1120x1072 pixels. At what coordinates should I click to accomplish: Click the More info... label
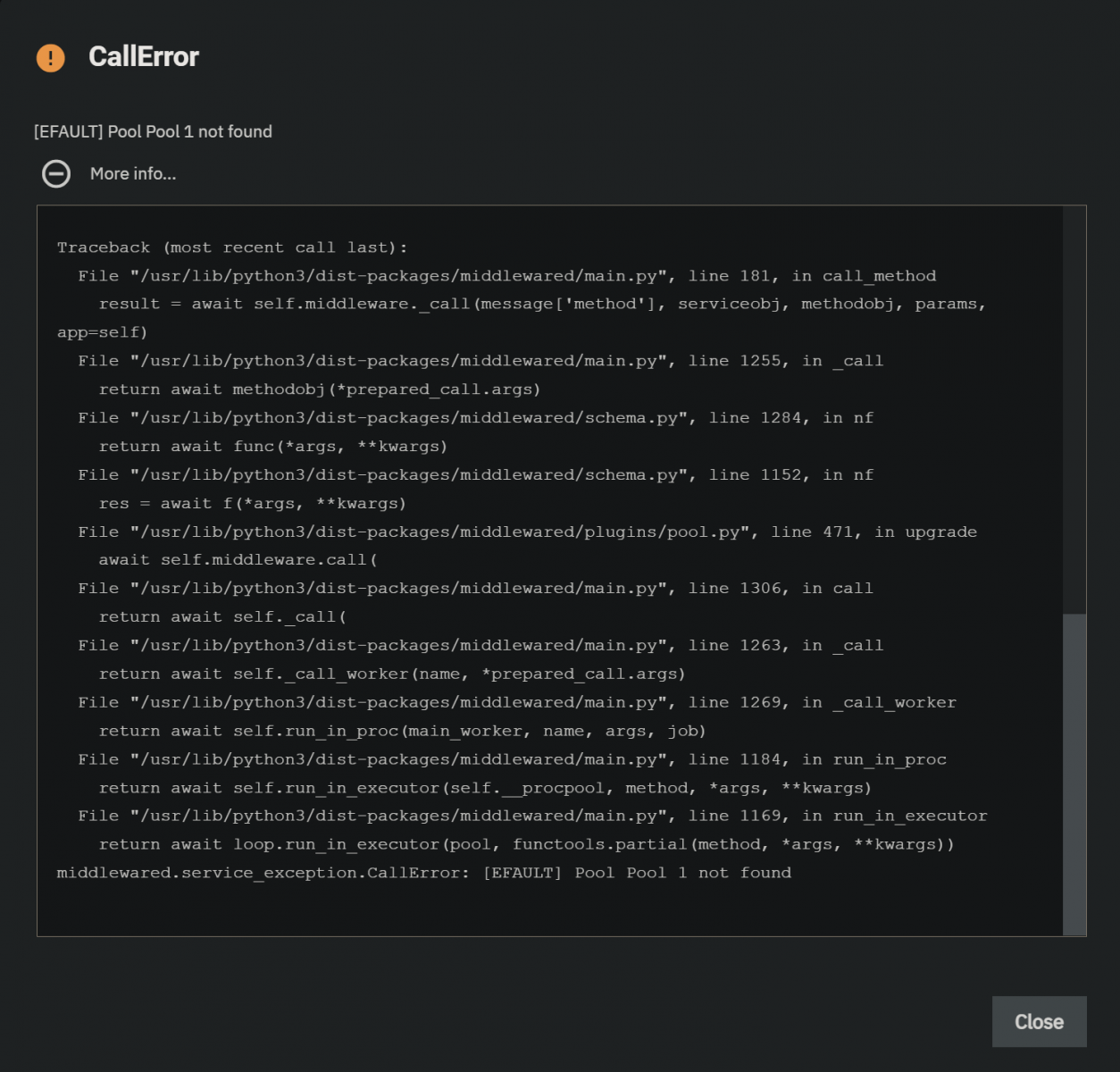133,173
